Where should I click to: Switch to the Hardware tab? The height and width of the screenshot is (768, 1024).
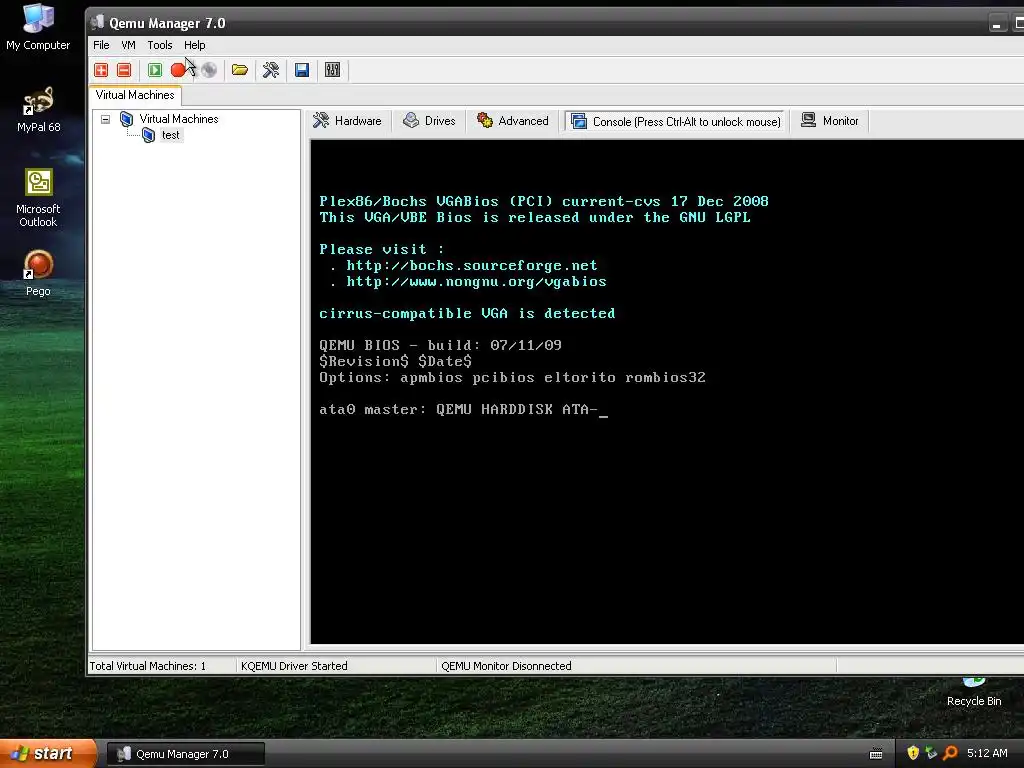[347, 121]
